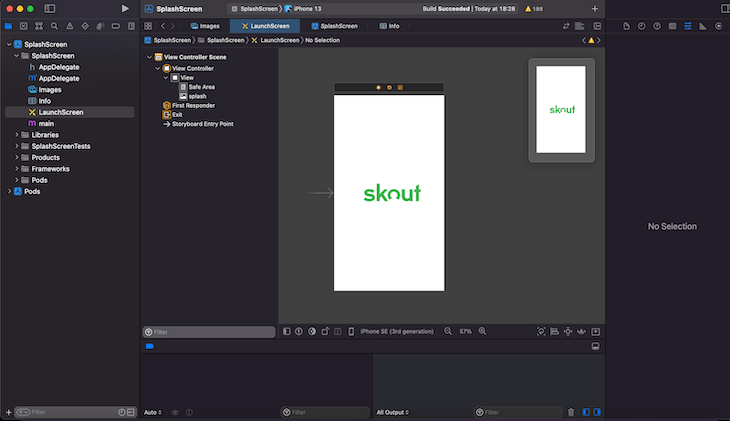Zoom out of the storyboard canvas
Viewport: 730px width, 421px height.
click(448, 331)
